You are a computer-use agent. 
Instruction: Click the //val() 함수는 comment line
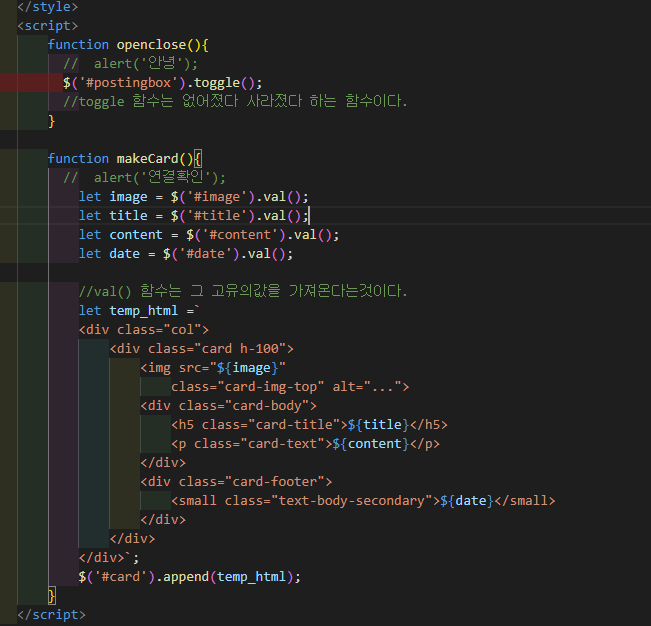pos(243,291)
